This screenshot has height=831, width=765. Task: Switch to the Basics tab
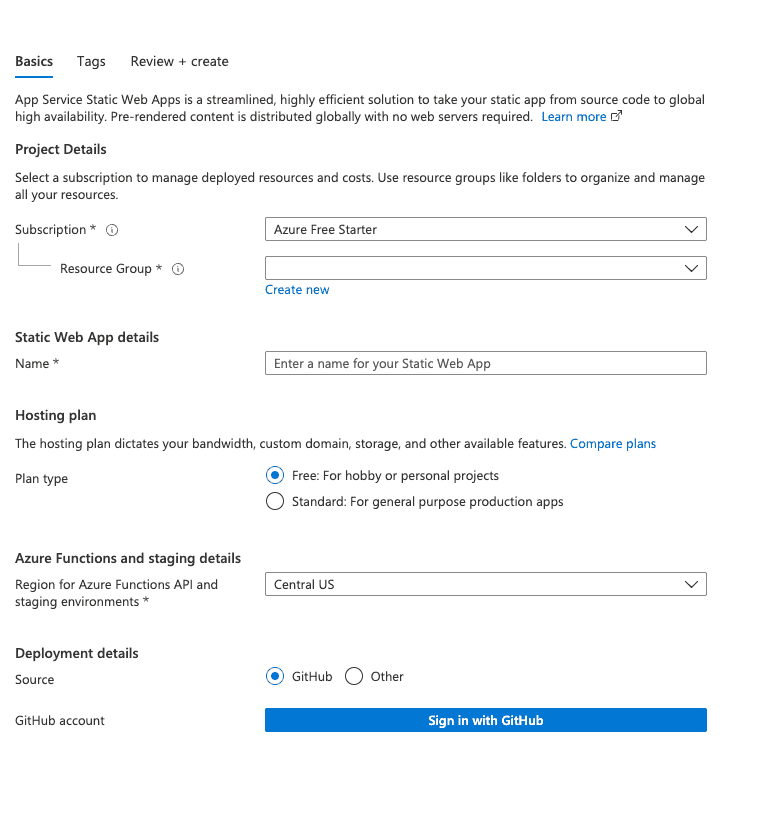(34, 61)
